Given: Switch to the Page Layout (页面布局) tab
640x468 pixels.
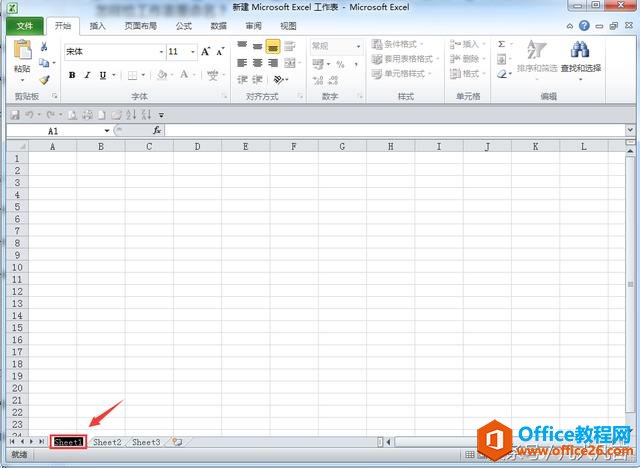Looking at the screenshot, I should tap(140, 26).
